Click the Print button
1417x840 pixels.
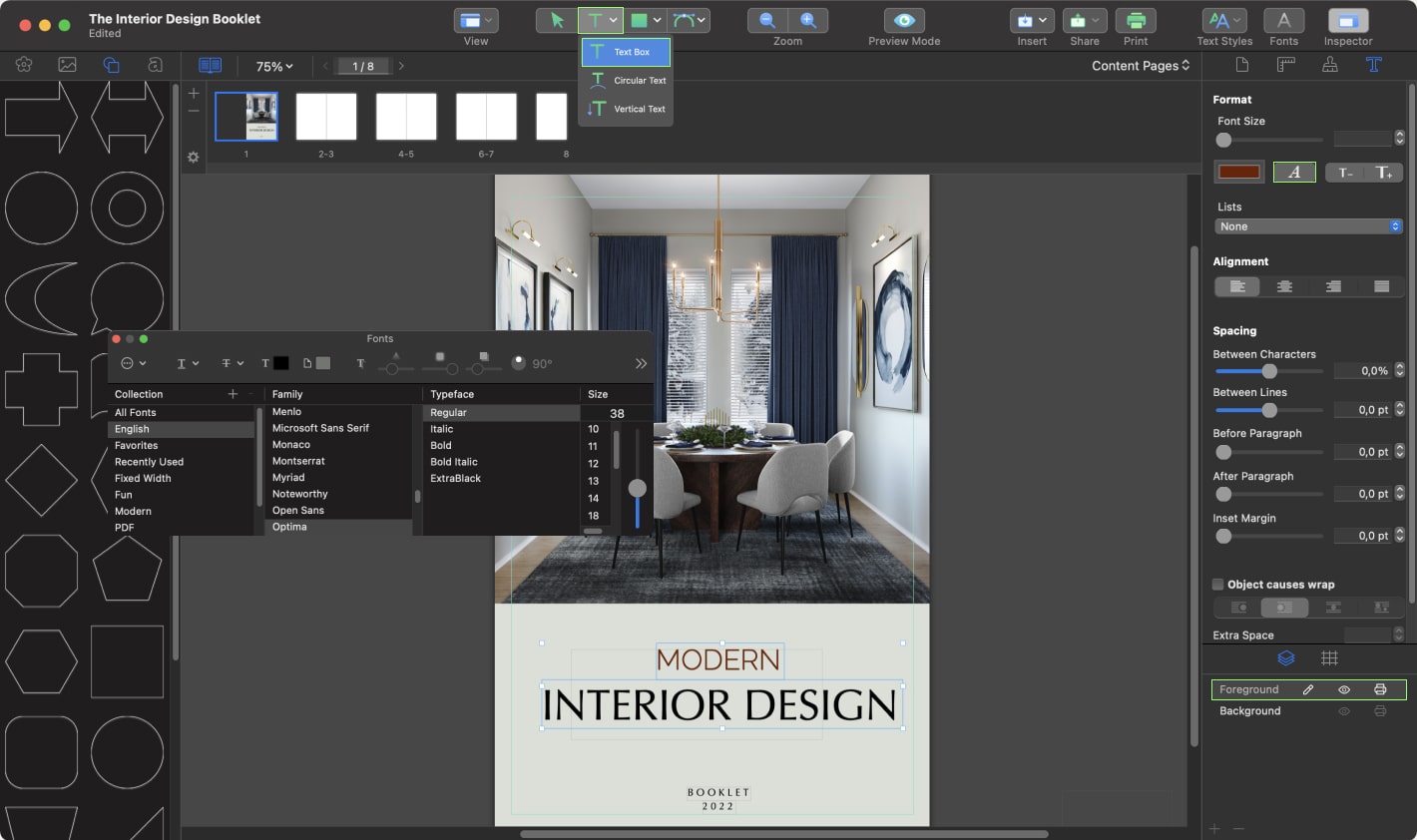click(1137, 20)
